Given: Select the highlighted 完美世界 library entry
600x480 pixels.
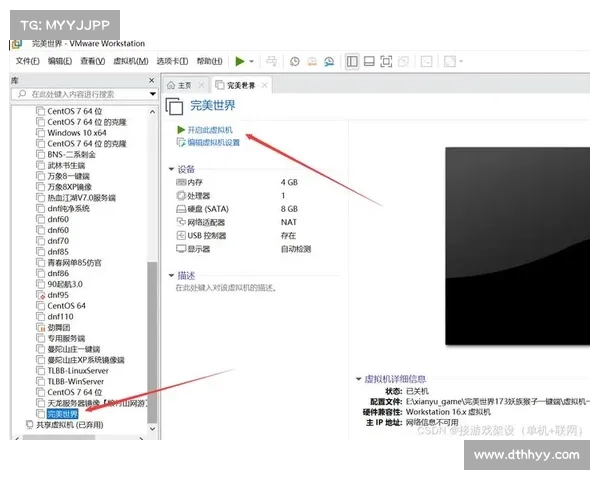Looking at the screenshot, I should pos(62,414).
